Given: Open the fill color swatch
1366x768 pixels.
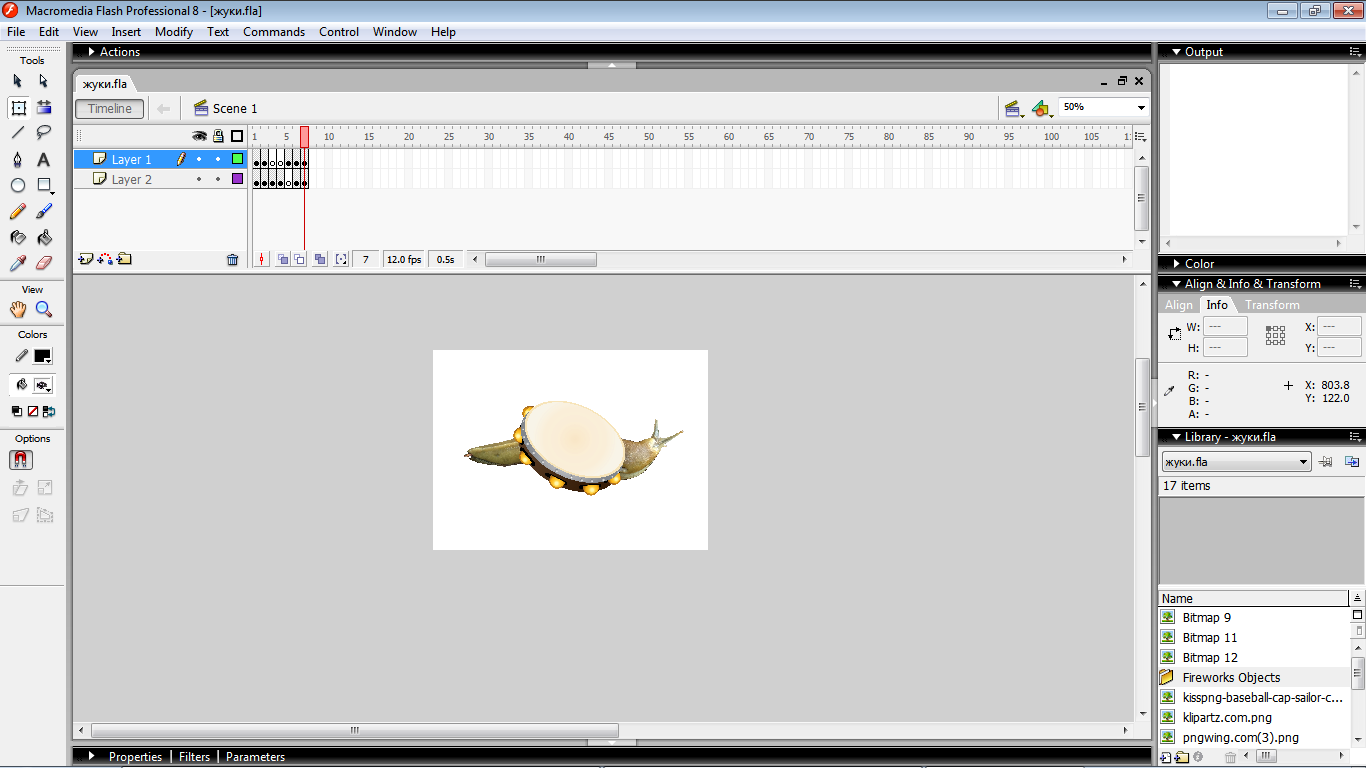Looking at the screenshot, I should 42,386.
